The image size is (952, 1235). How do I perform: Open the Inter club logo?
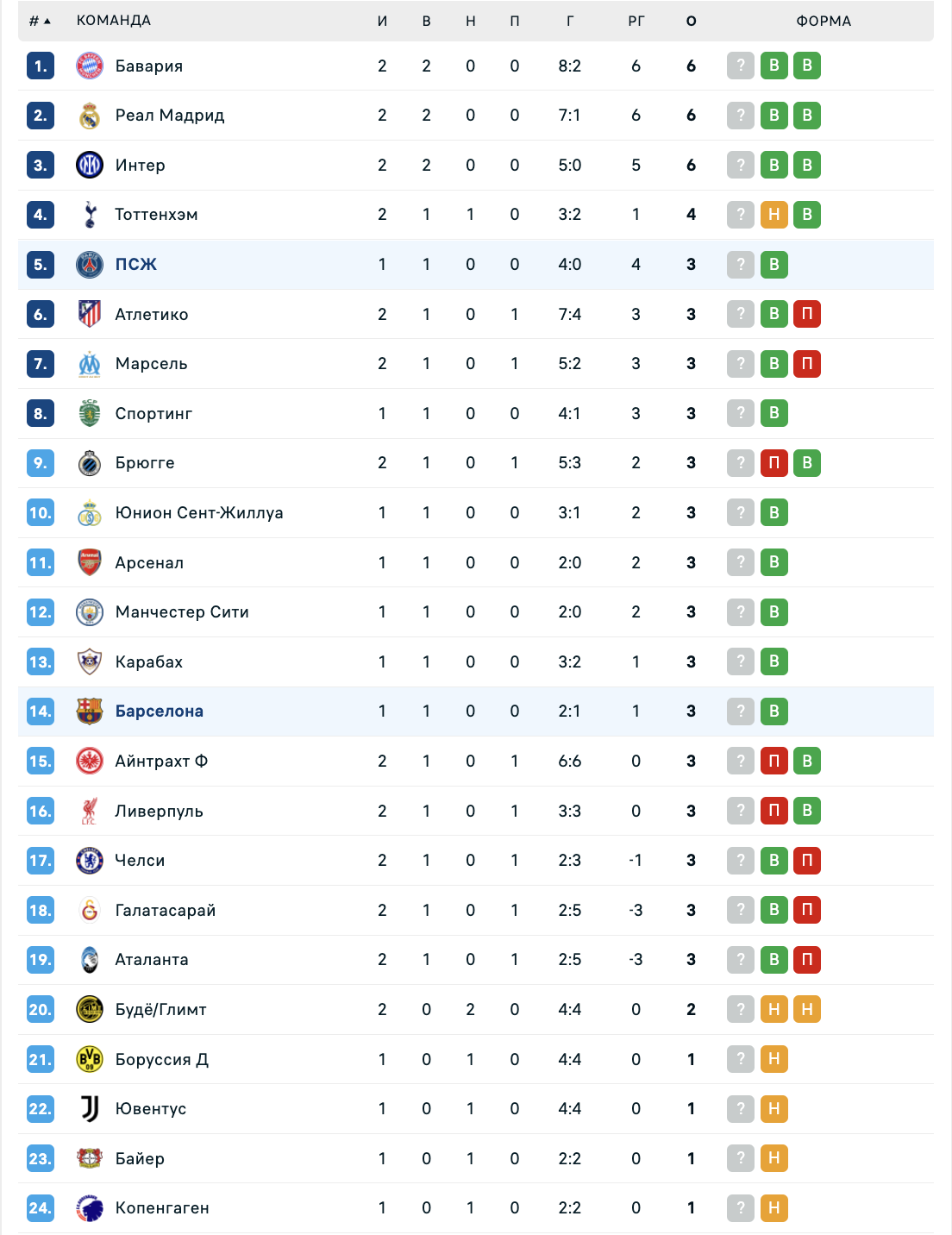tap(90, 165)
